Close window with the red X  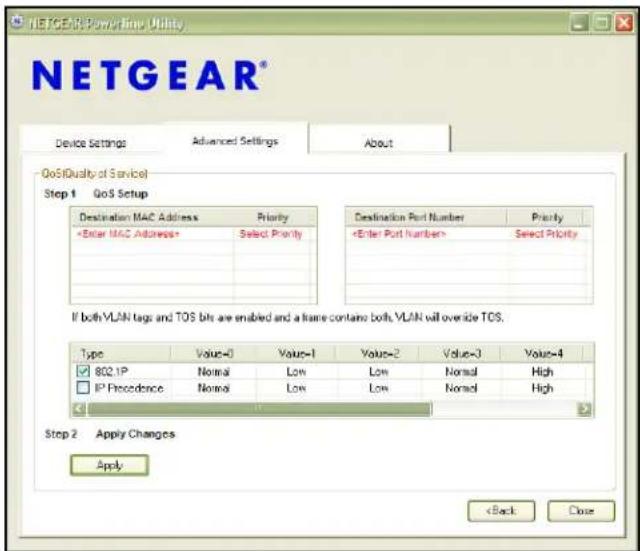point(624,22)
